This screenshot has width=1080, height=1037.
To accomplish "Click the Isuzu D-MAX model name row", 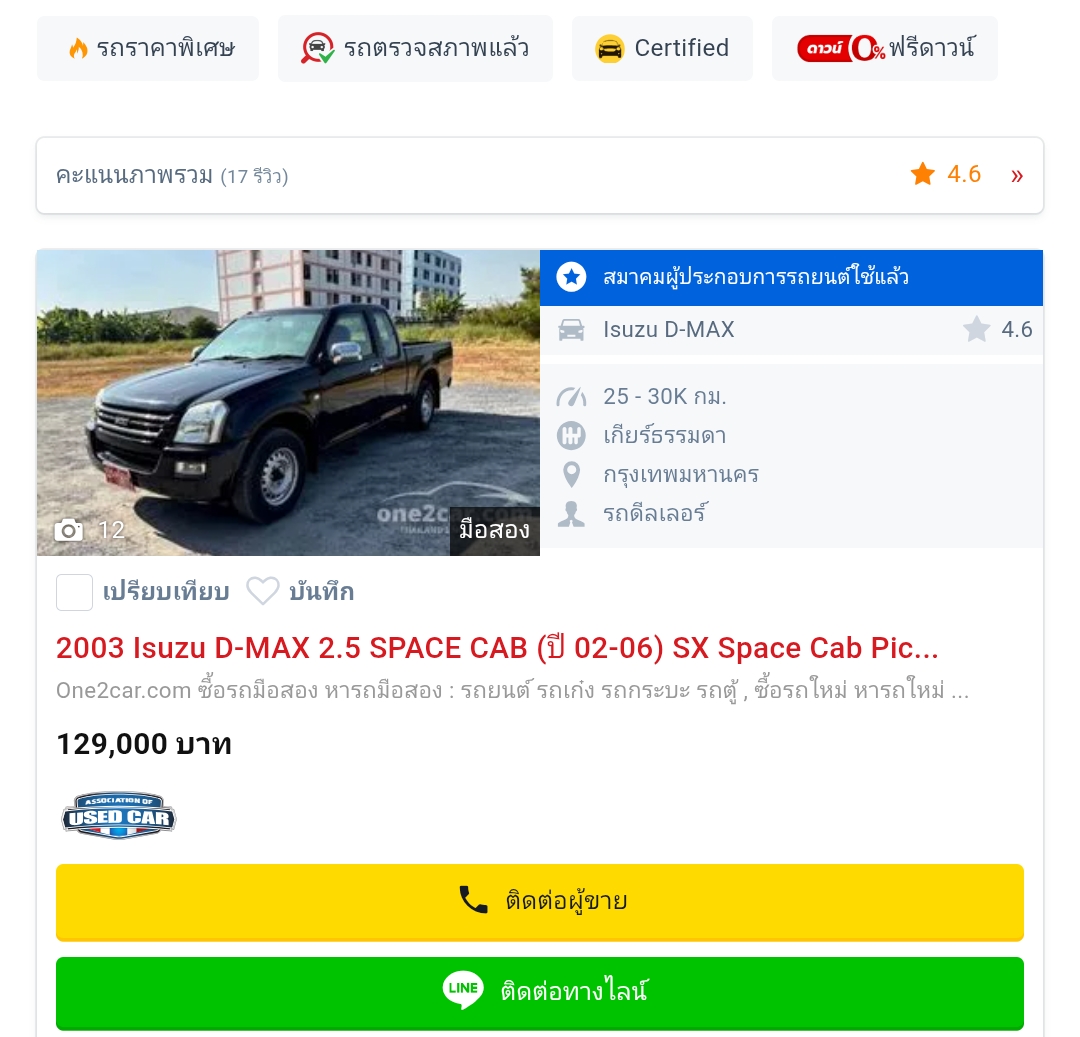I will pyautogui.click(x=791, y=330).
